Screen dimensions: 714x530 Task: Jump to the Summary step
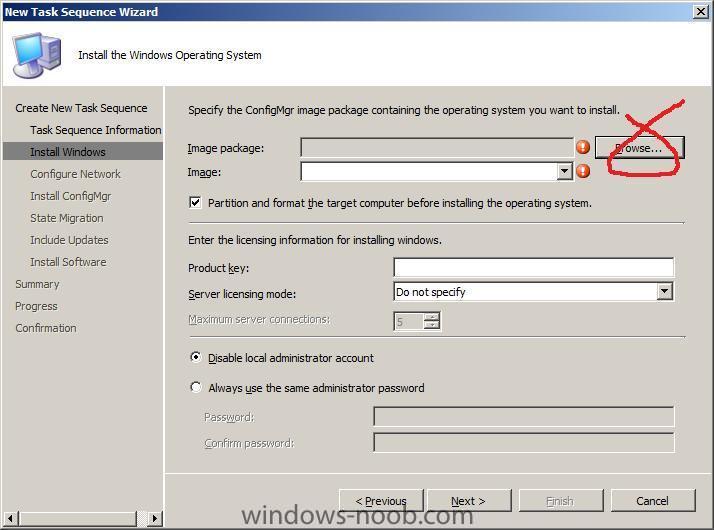37,284
